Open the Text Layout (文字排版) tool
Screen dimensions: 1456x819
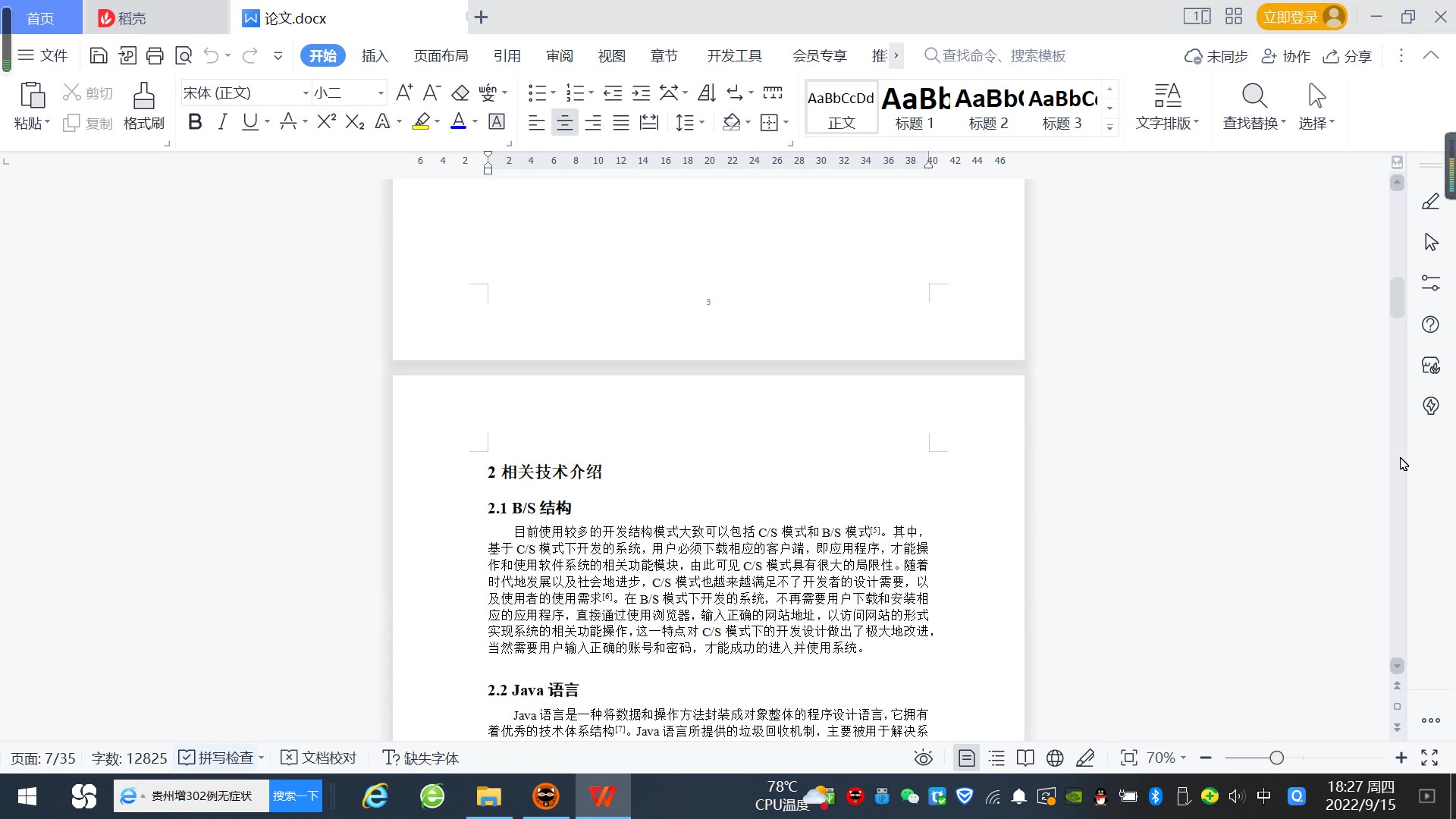pyautogui.click(x=1168, y=106)
